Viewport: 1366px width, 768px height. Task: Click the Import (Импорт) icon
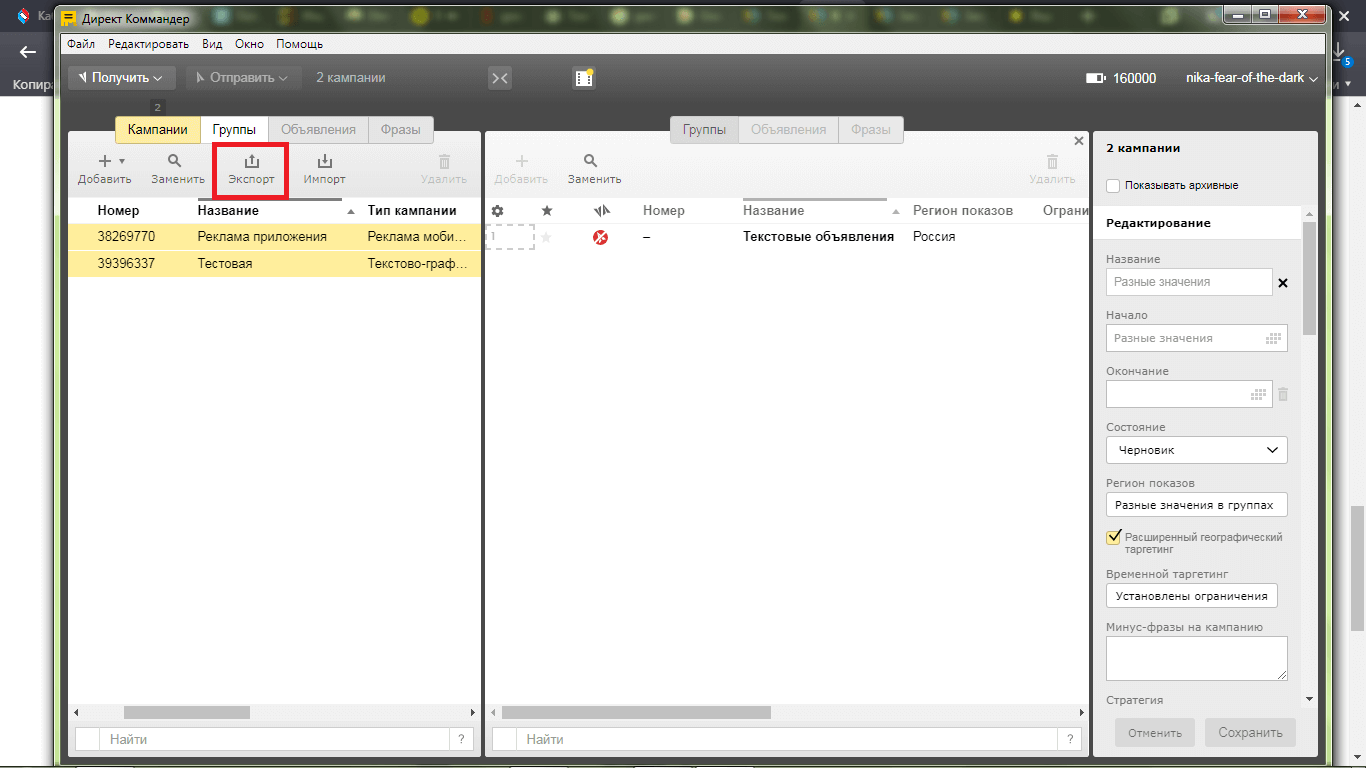coord(324,161)
